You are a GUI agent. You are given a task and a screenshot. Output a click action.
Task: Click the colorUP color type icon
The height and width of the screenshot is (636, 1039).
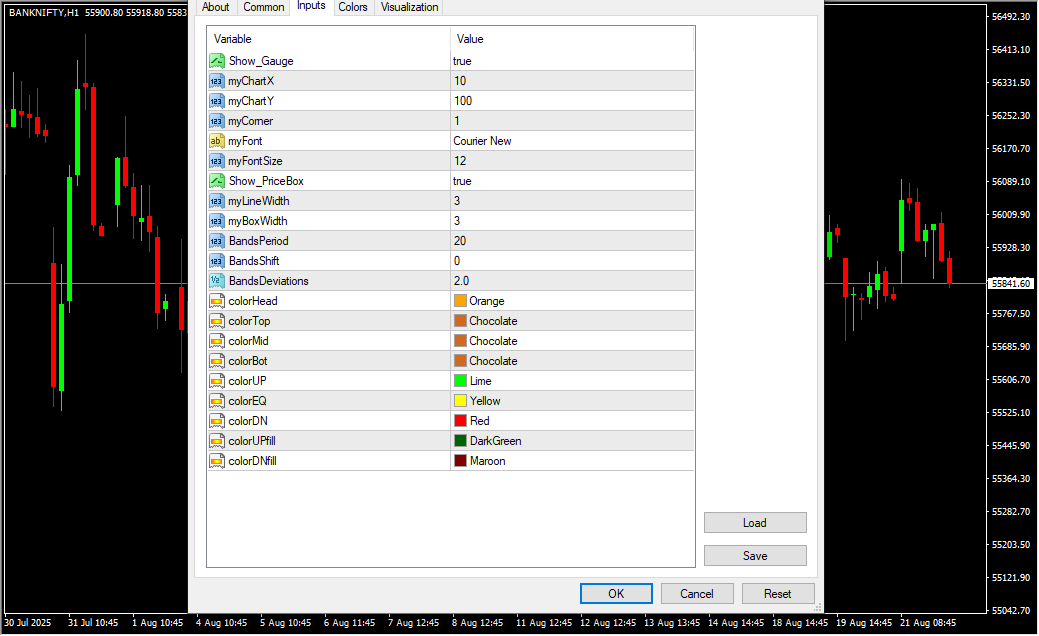click(x=216, y=381)
